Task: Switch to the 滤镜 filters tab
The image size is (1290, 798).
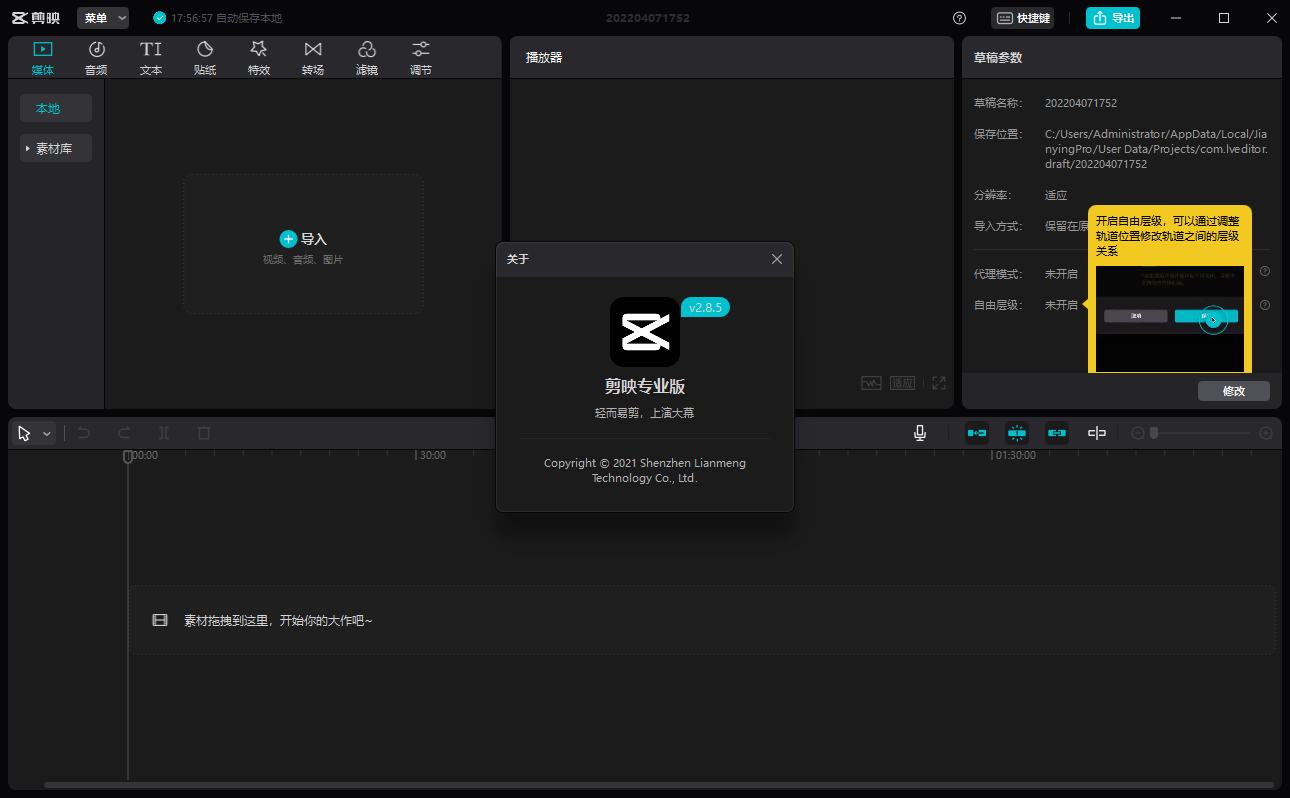Action: click(x=367, y=58)
